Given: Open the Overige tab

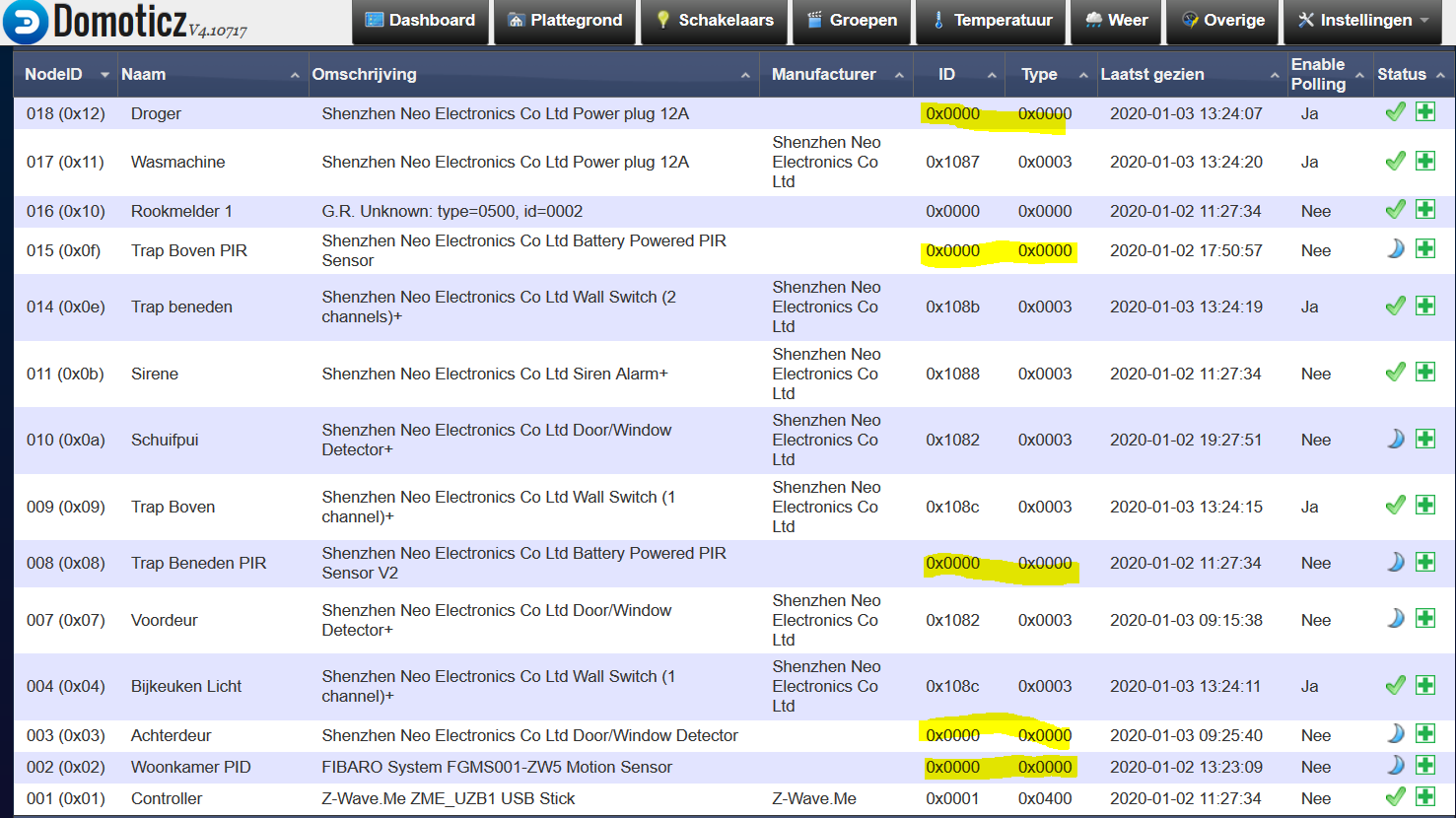Looking at the screenshot, I should pos(1222,21).
